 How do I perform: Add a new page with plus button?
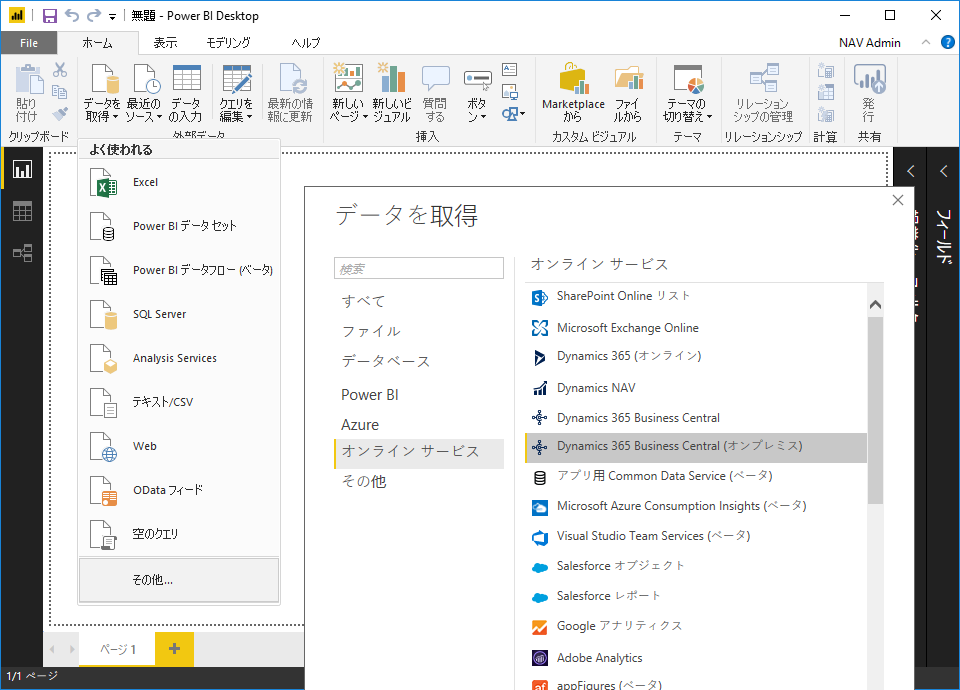(174, 649)
